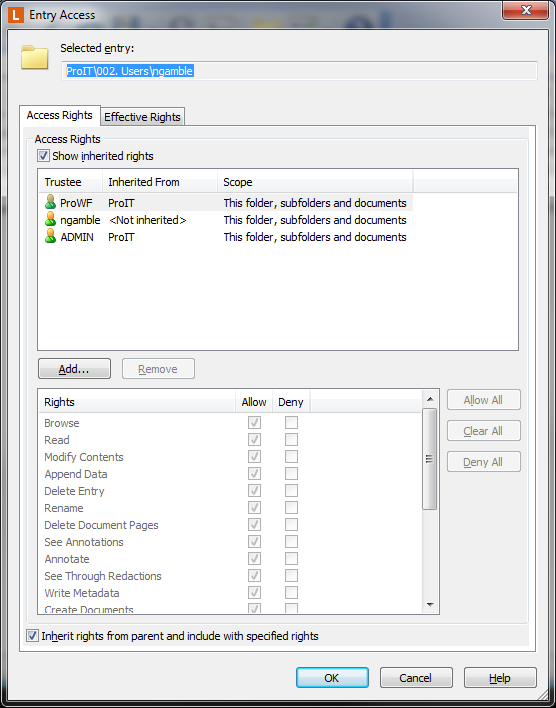This screenshot has height=708, width=556.
Task: Toggle Inherit rights from parent checkbox
Action: pyautogui.click(x=32, y=636)
